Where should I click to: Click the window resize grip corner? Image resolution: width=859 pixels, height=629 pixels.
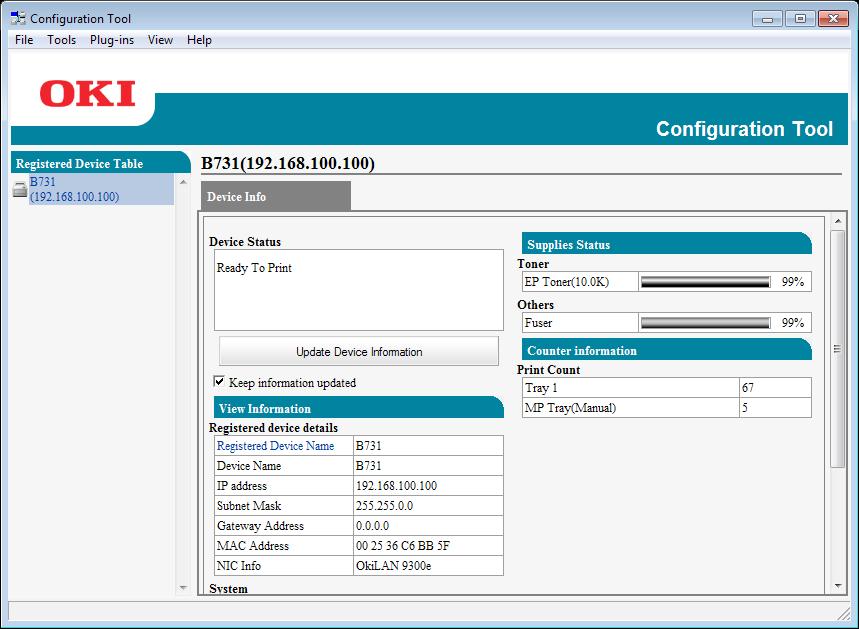click(x=843, y=614)
